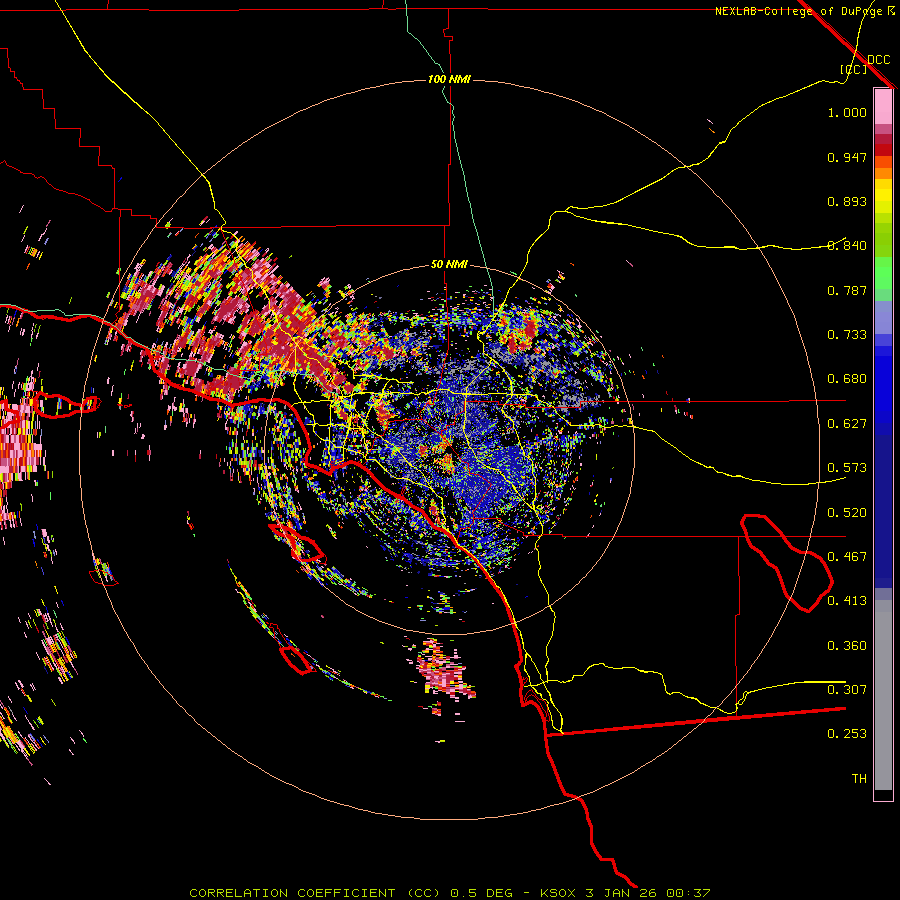This screenshot has height=900, width=900.
Task: Select the 0.413 scale value
Action: click(847, 601)
